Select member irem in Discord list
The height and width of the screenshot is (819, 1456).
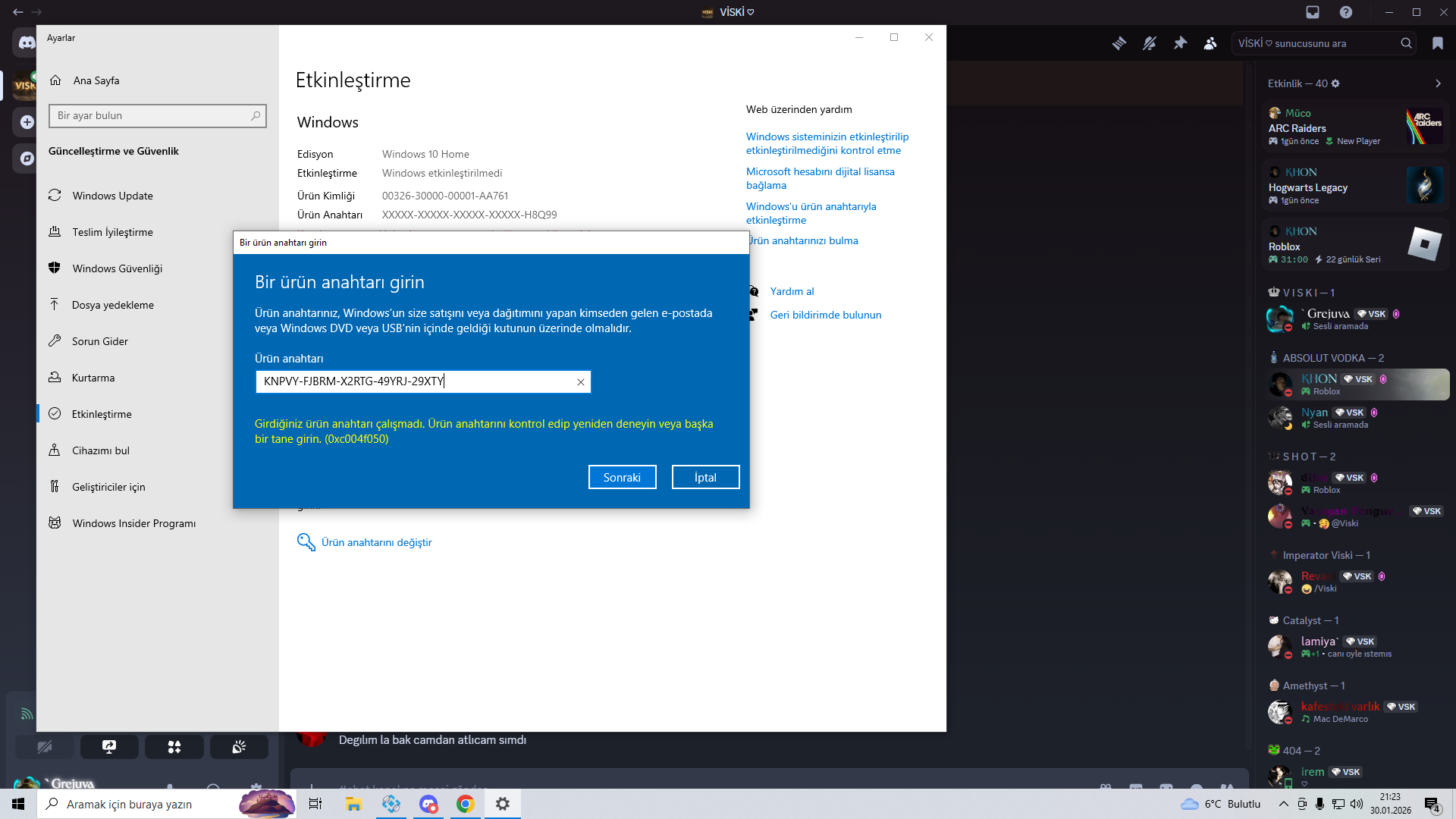point(1357,775)
